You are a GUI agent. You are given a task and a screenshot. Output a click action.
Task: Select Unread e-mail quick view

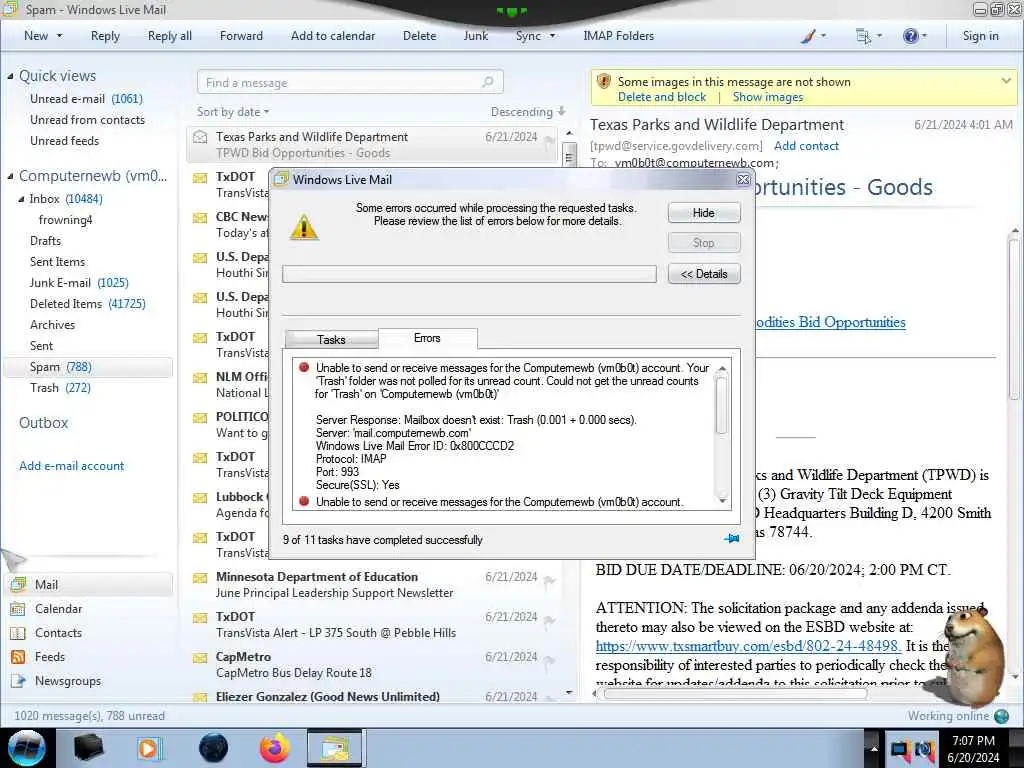click(86, 99)
